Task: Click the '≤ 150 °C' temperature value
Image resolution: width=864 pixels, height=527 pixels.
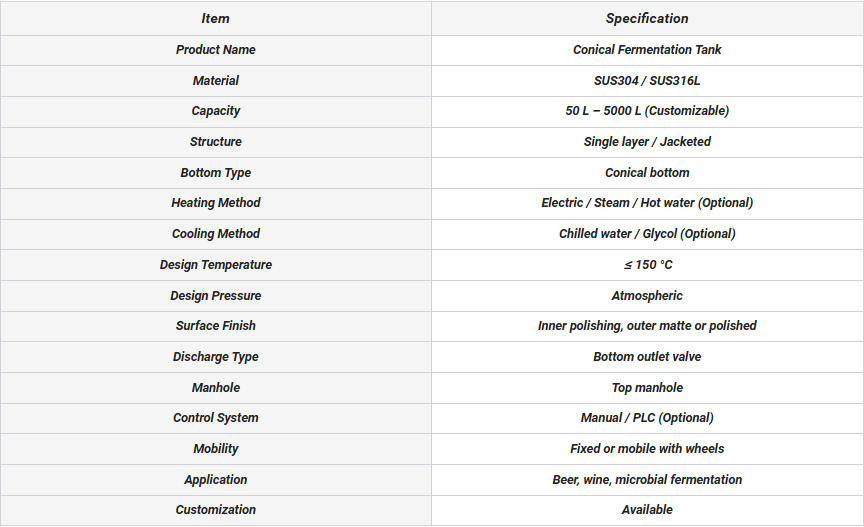Action: point(647,265)
